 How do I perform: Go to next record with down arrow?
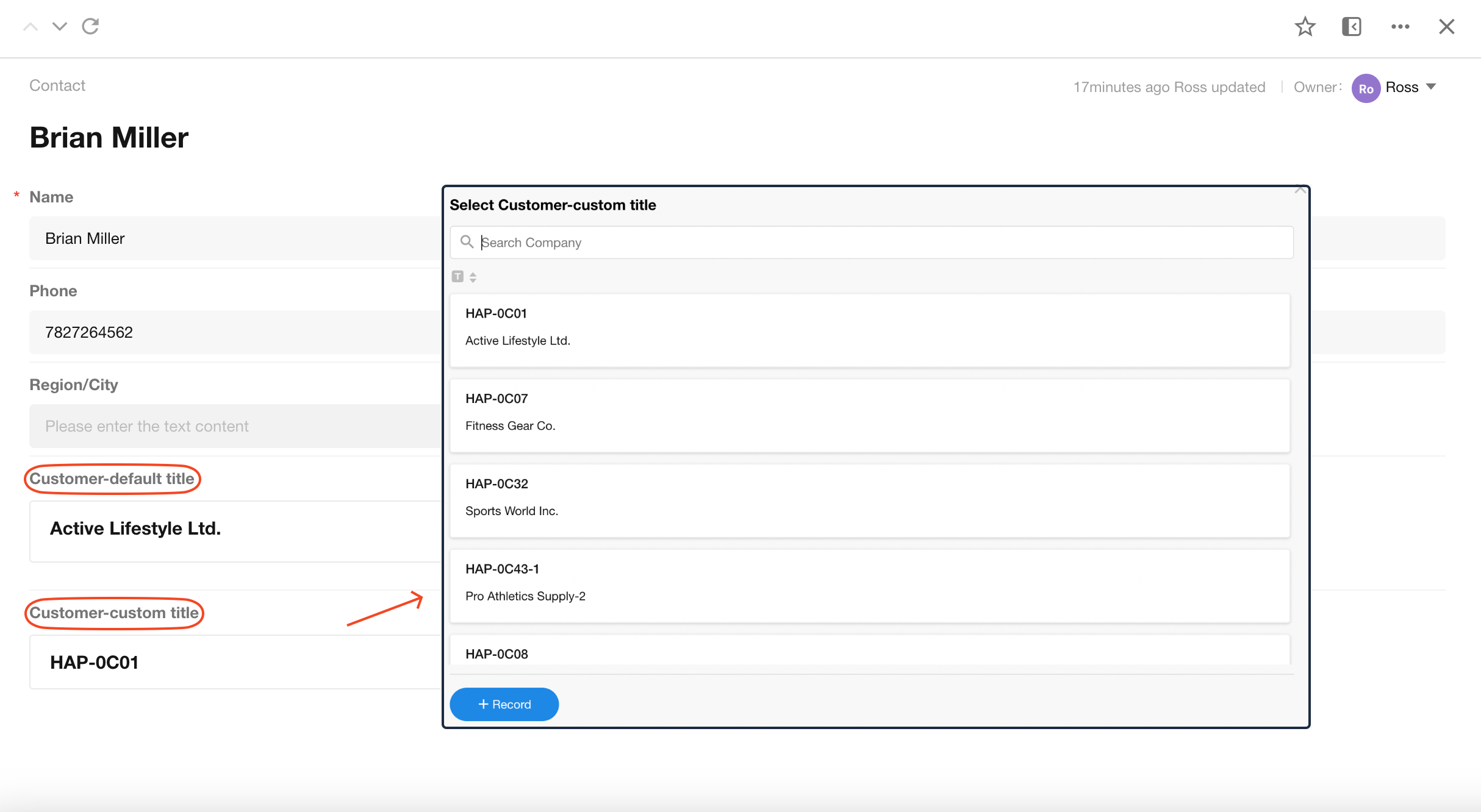click(x=60, y=27)
